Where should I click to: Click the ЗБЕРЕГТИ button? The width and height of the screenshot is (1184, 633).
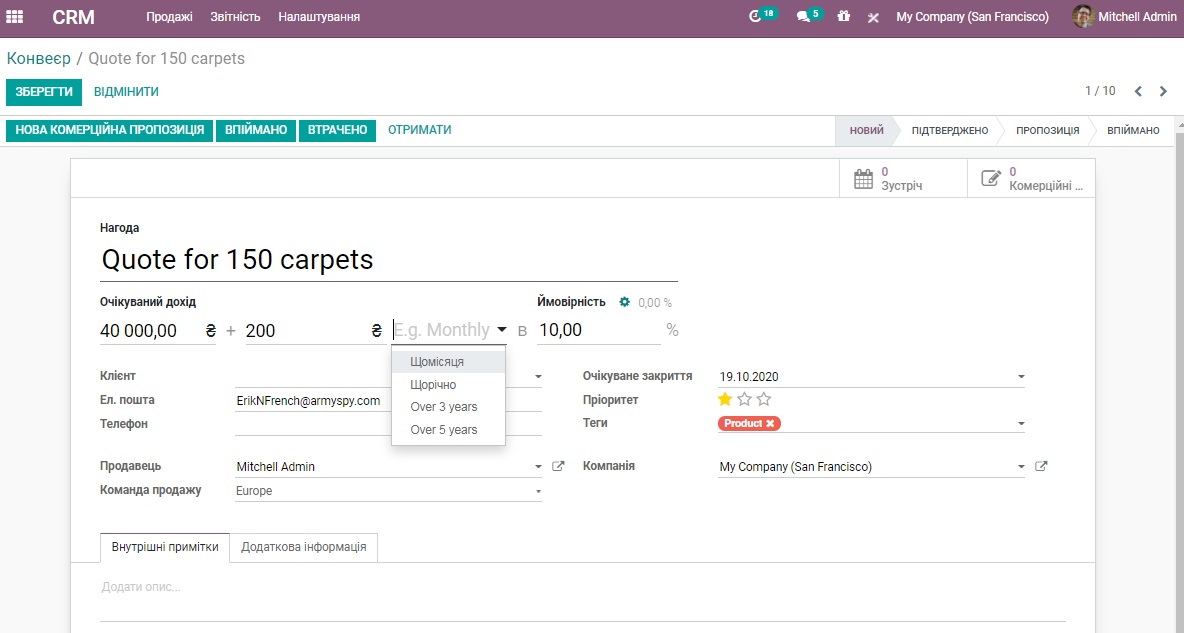44,92
